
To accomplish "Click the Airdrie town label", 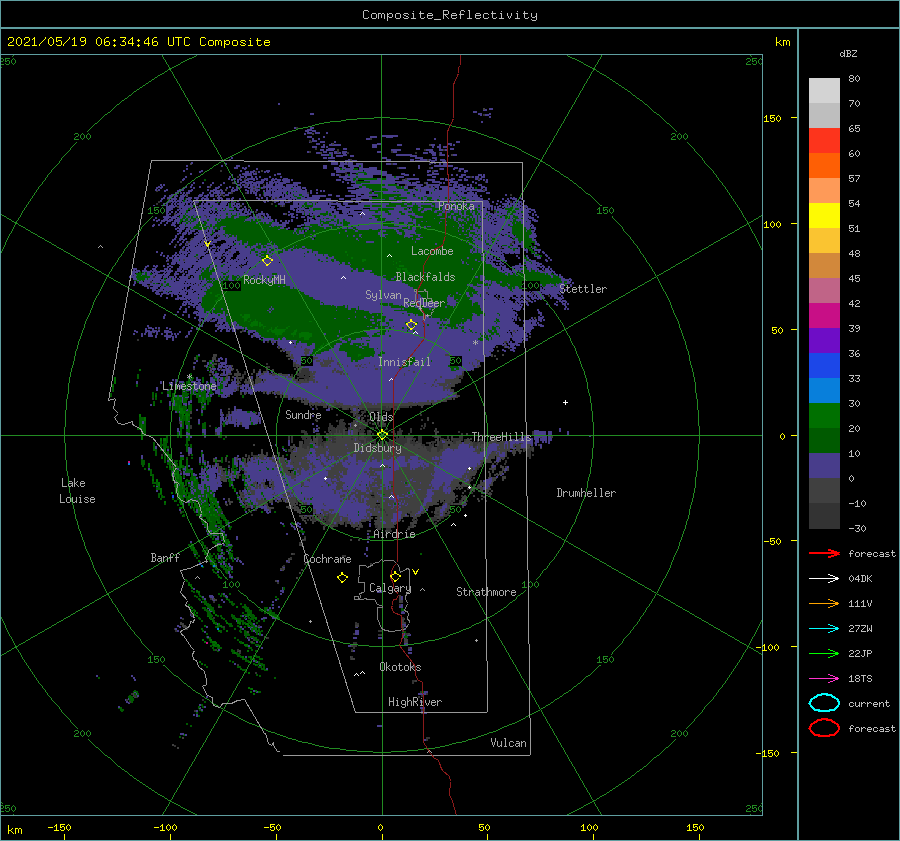I will (x=394, y=534).
